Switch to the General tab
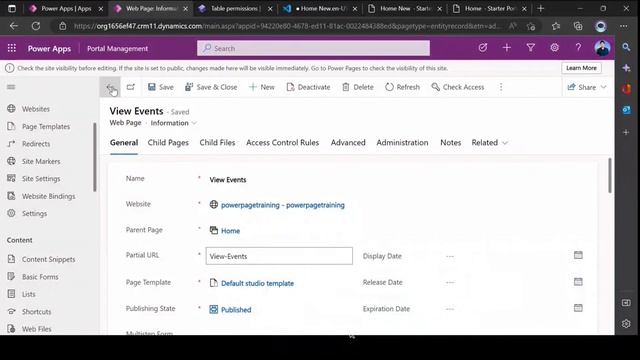640x360 pixels. (x=124, y=142)
